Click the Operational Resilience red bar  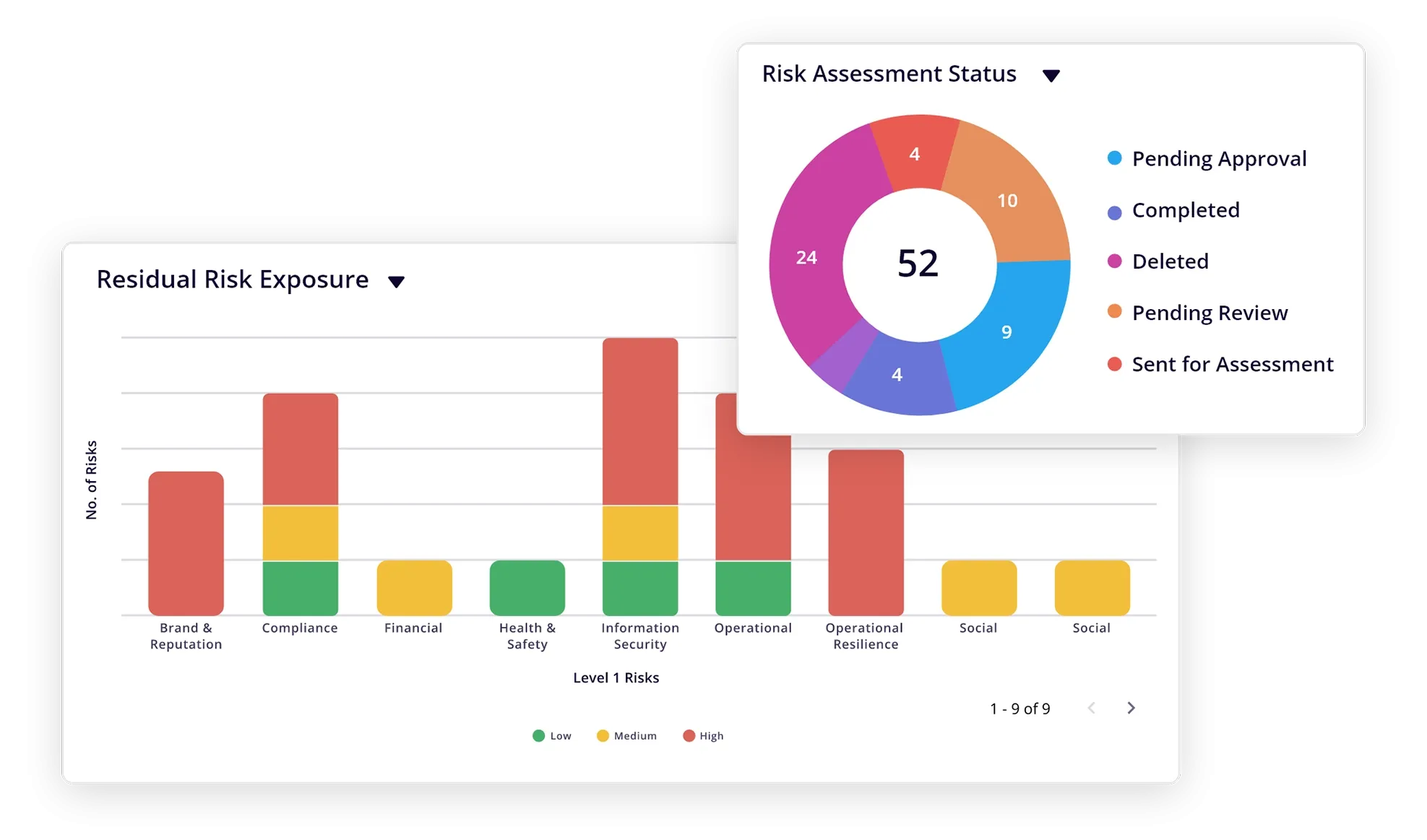[866, 532]
